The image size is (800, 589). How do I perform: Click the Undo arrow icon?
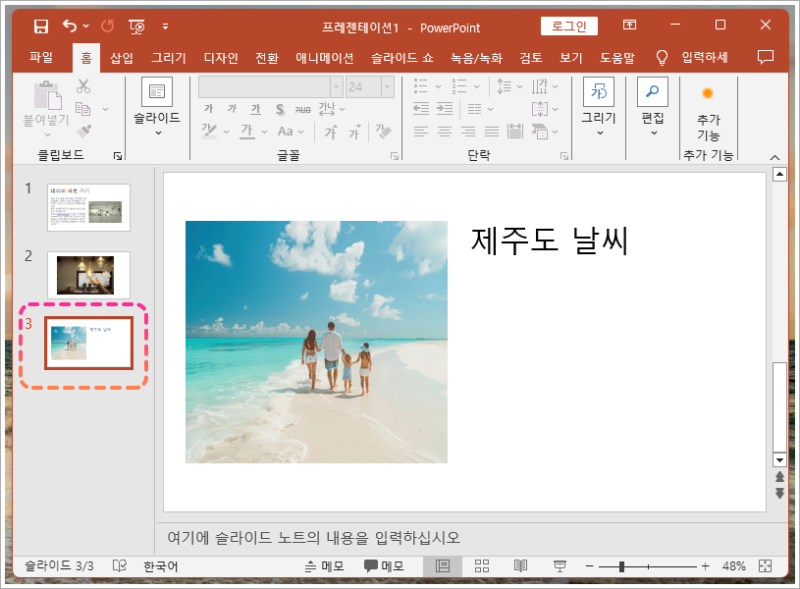tap(69, 25)
